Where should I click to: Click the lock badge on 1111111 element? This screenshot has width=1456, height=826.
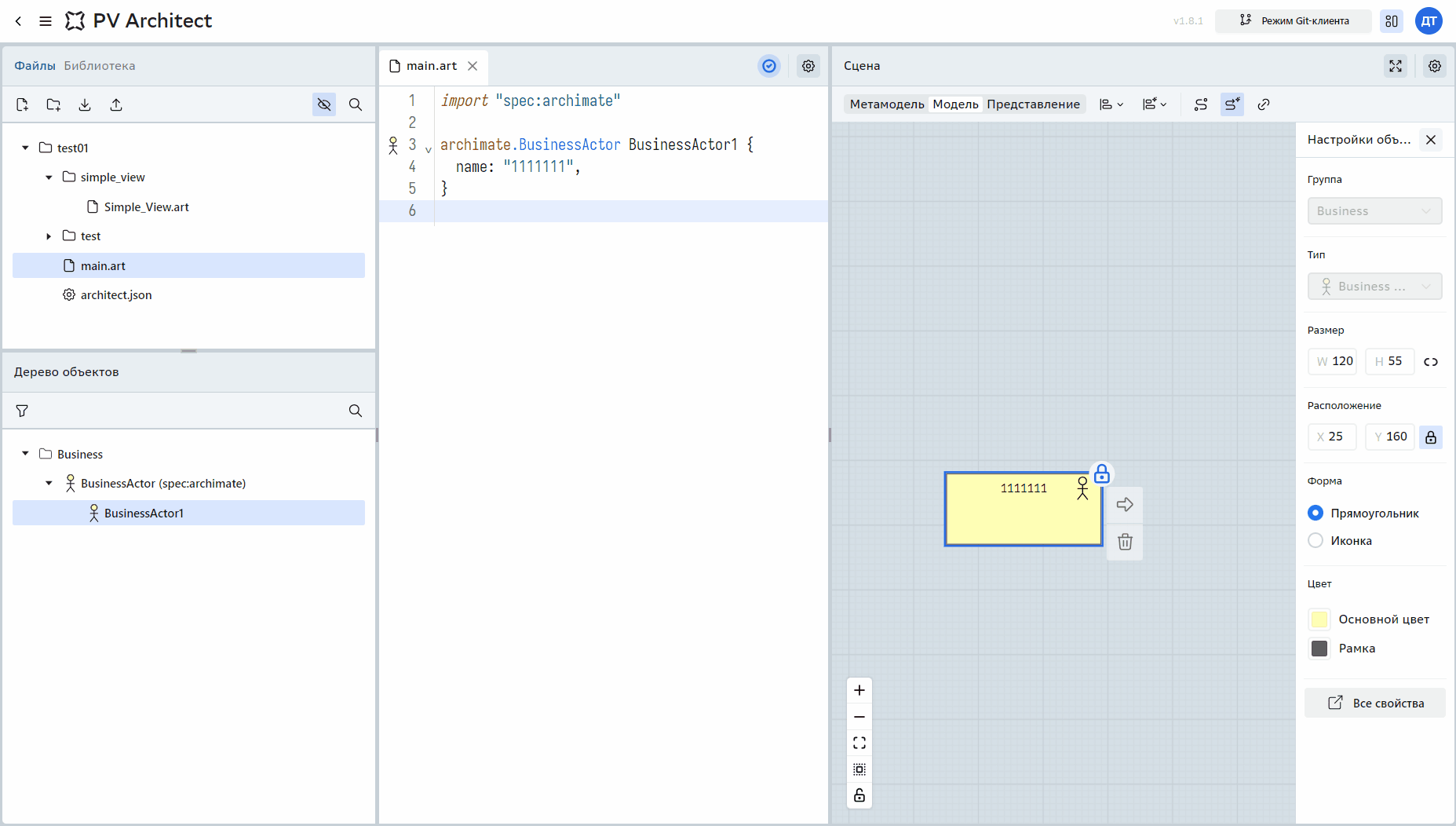coord(1102,473)
